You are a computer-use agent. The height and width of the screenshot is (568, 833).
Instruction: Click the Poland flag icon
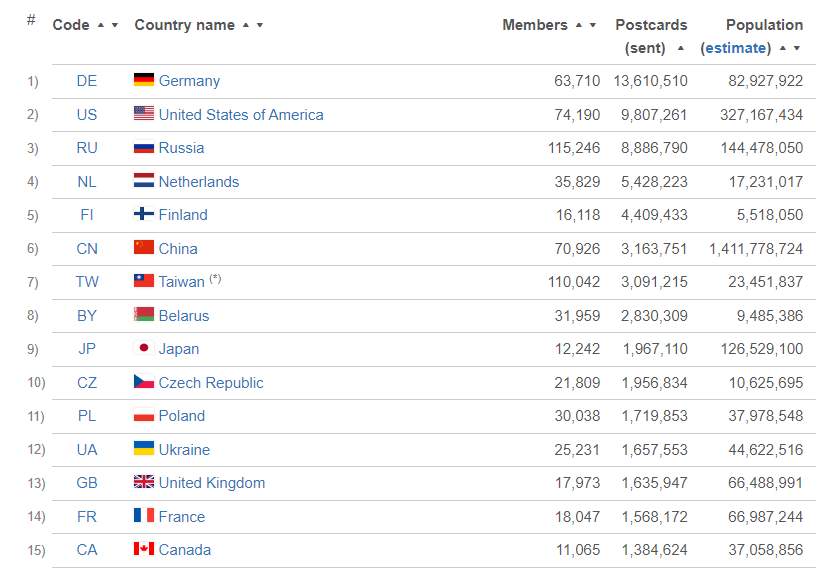tap(144, 415)
